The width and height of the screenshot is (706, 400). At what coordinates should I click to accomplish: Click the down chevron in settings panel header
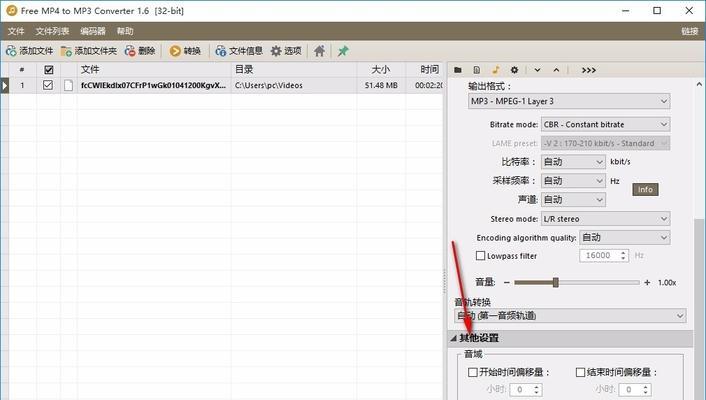pyautogui.click(x=537, y=70)
